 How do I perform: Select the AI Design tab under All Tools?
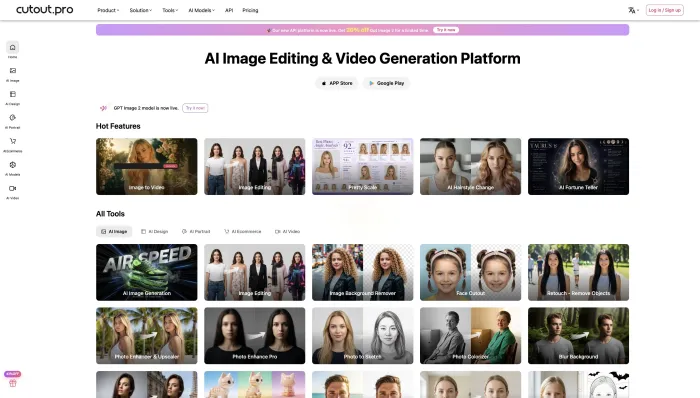coord(154,232)
